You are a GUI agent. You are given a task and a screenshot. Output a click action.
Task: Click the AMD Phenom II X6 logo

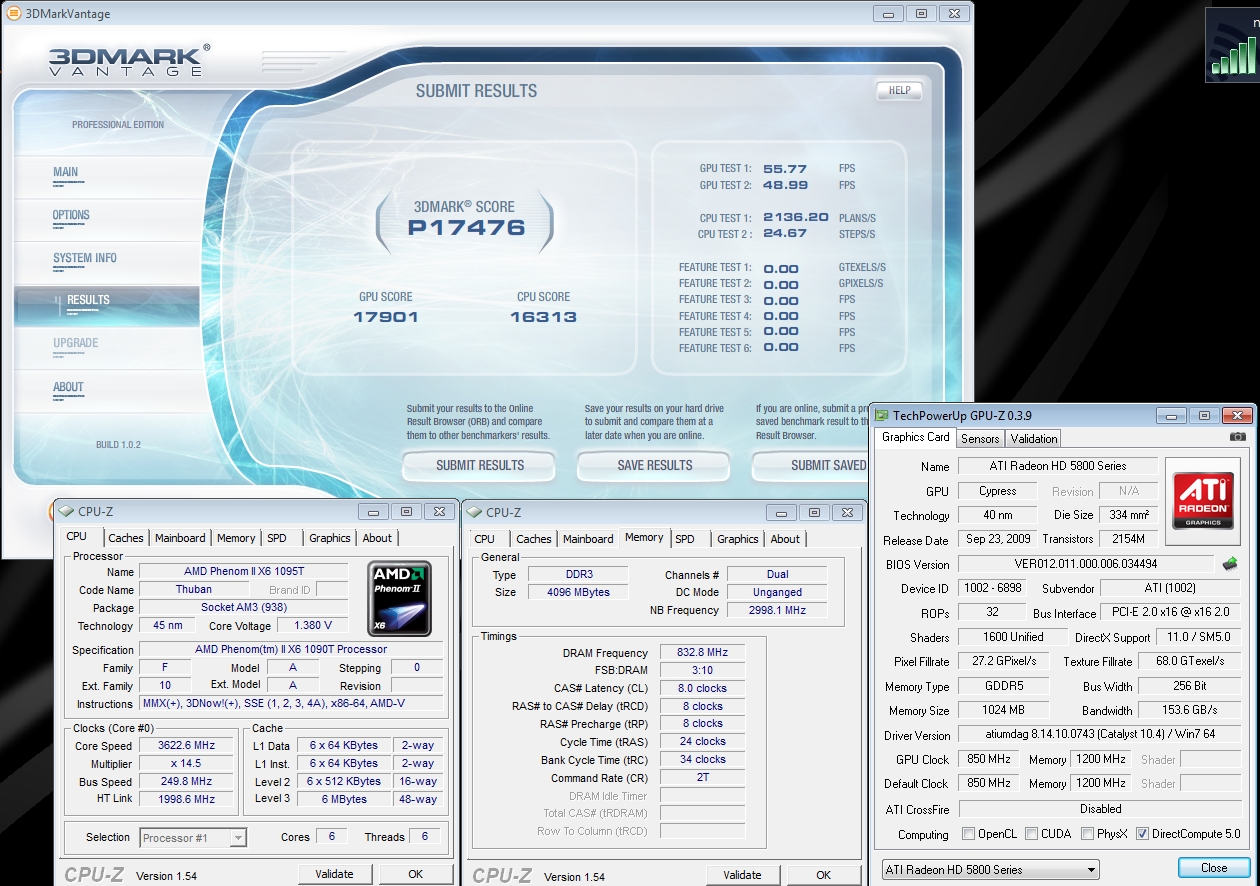400,599
